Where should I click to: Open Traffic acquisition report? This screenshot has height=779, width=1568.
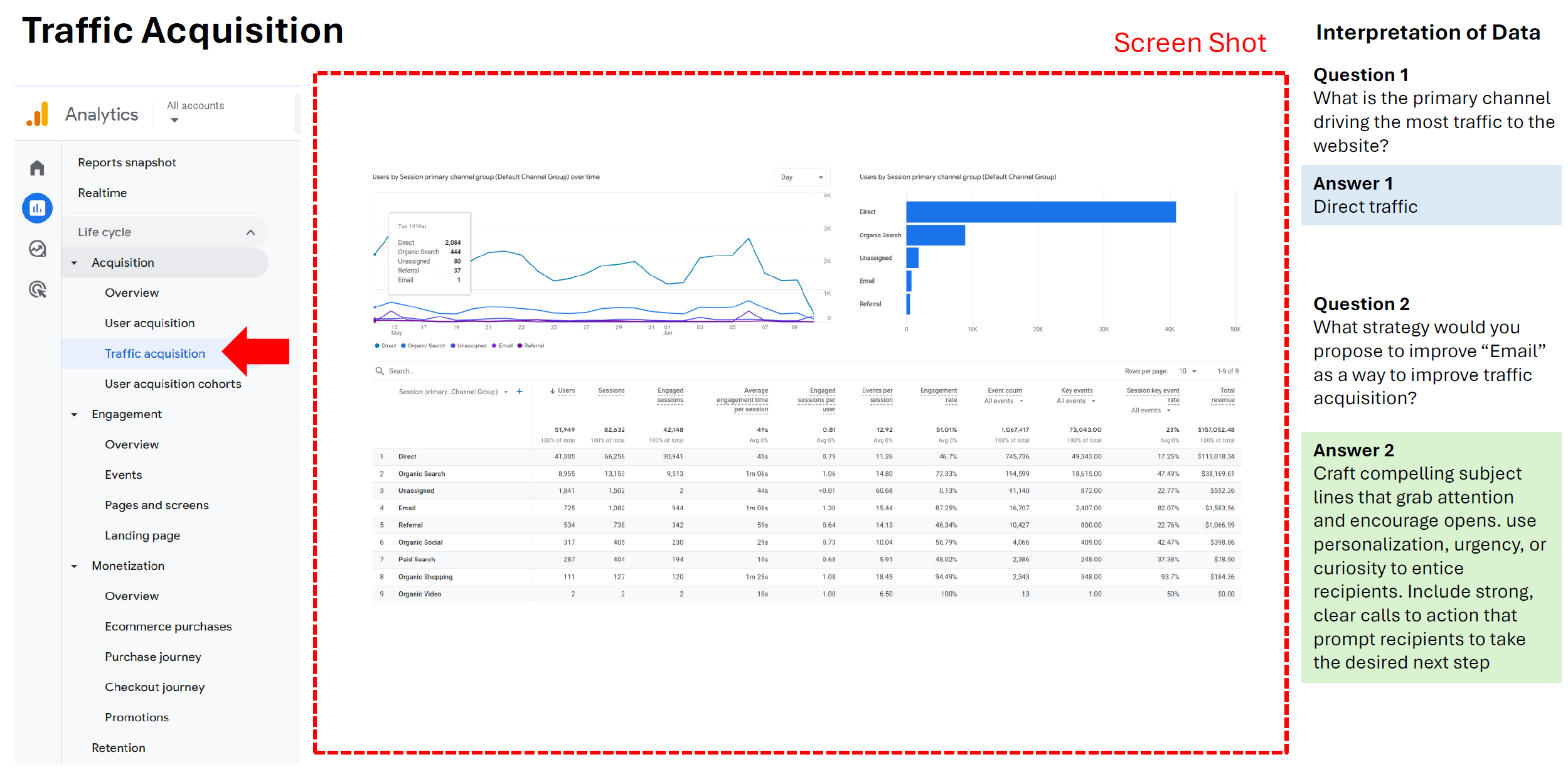click(x=154, y=353)
